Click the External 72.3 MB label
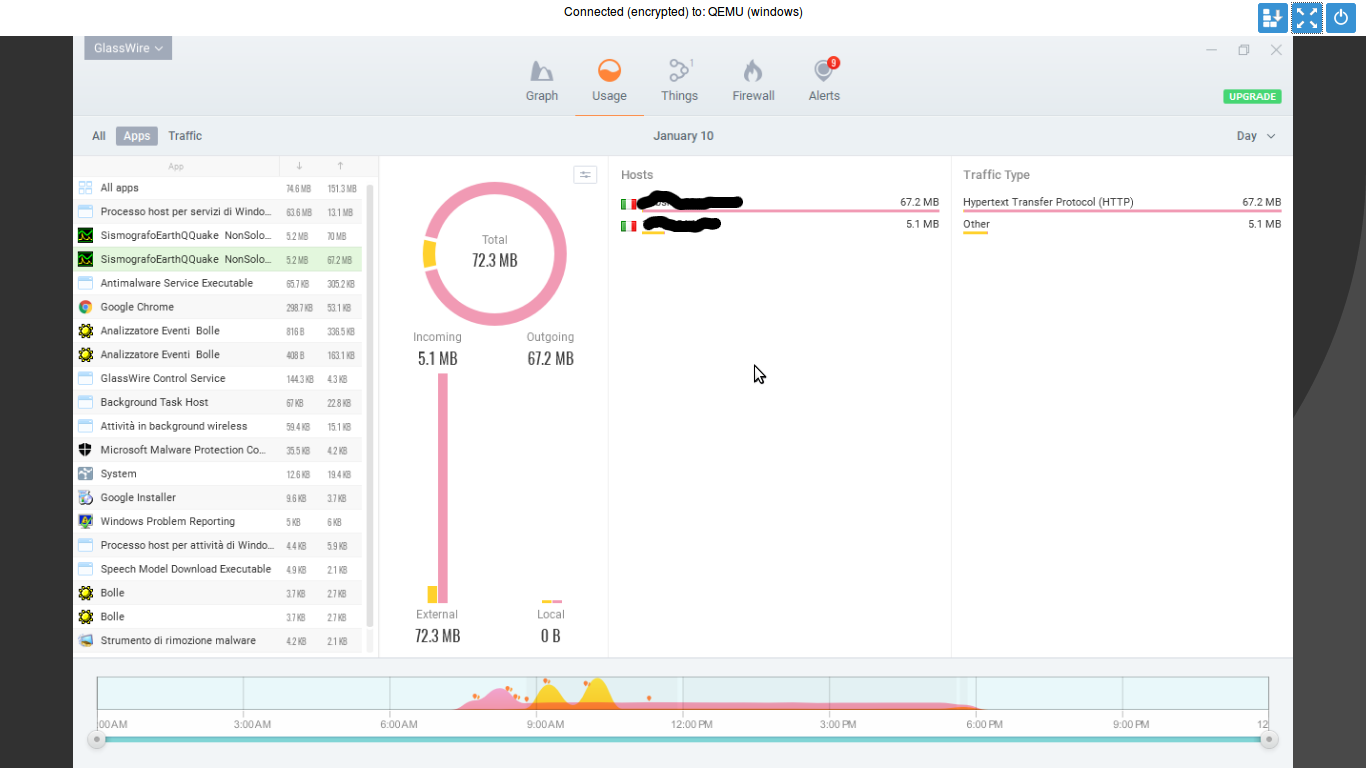The image size is (1366, 768). tap(437, 626)
